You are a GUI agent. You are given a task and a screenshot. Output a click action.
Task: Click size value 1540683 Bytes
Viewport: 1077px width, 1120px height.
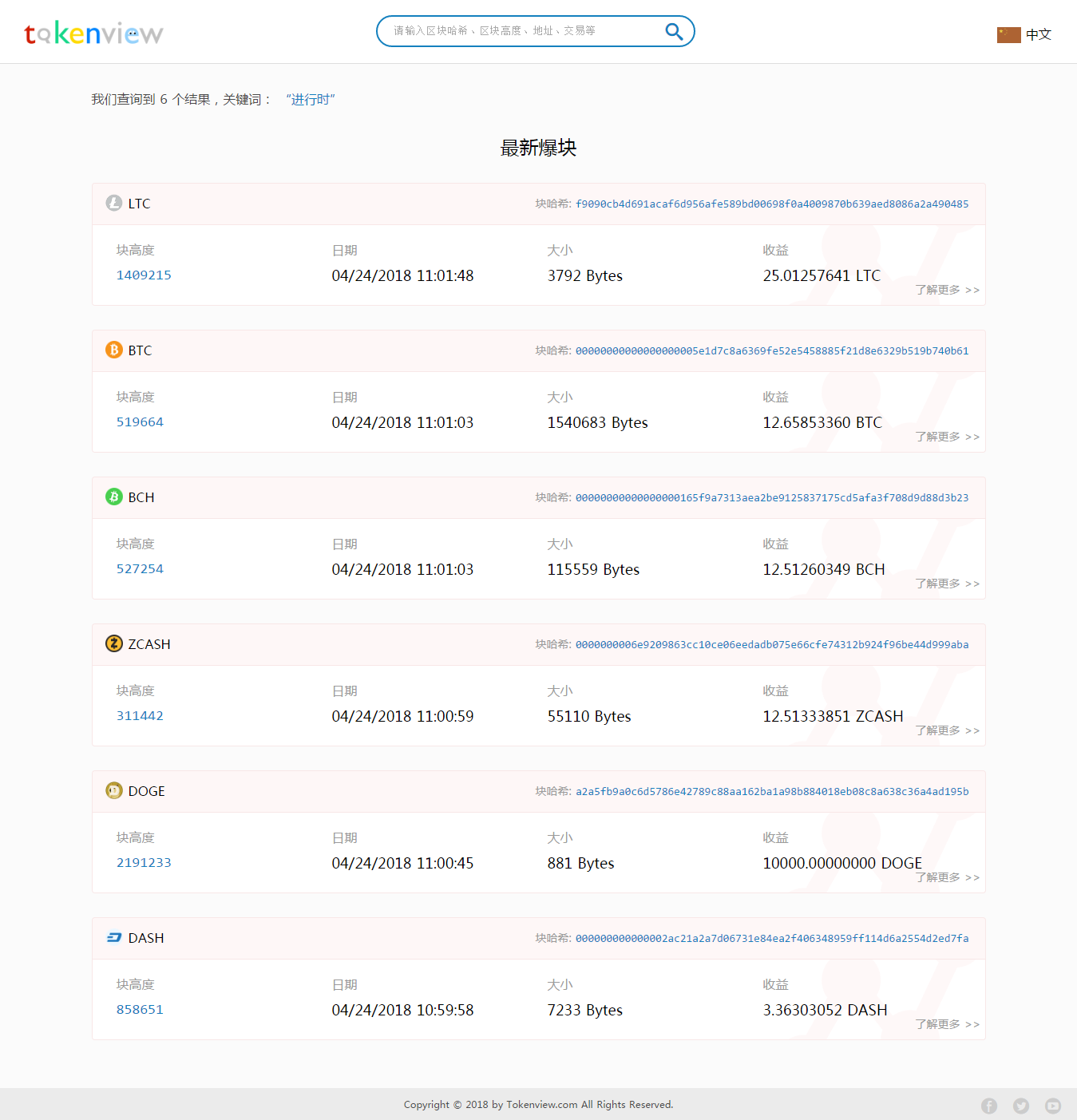pyautogui.click(x=597, y=422)
